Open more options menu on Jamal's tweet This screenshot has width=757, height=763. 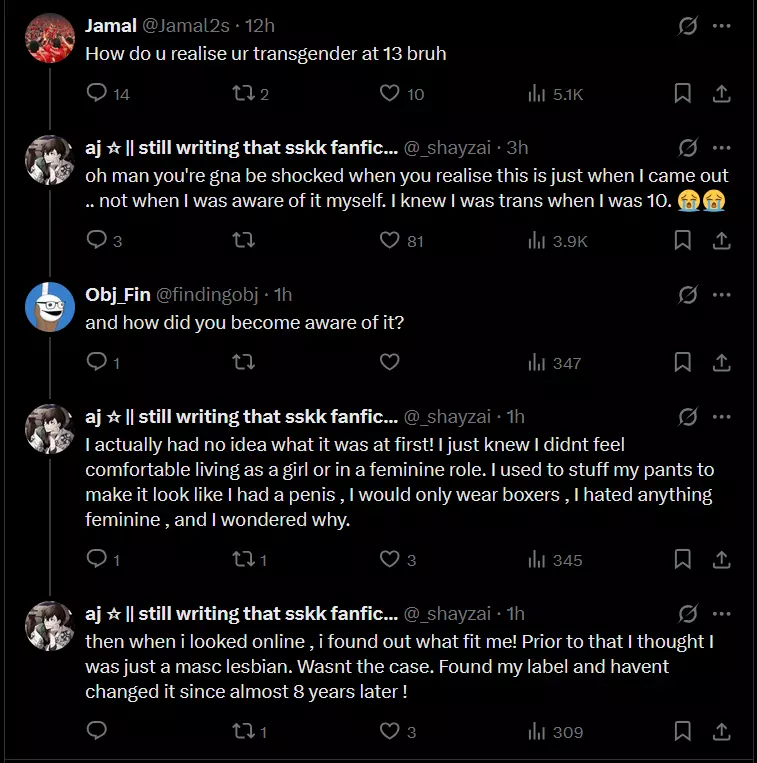click(x=721, y=26)
